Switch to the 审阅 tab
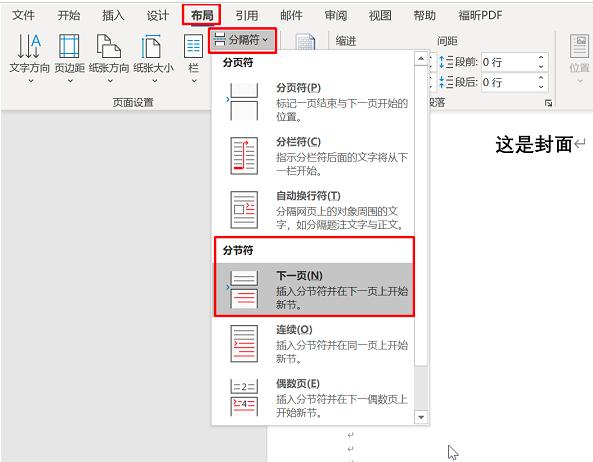Viewport: 593px width, 462px height. pos(335,16)
